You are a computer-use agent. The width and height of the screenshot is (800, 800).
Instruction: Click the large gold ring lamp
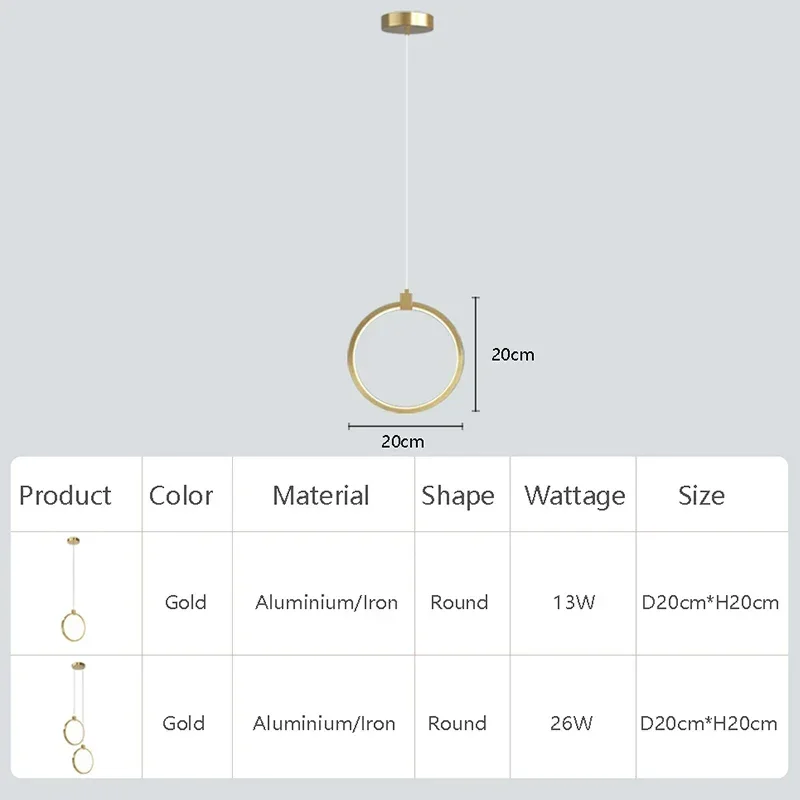[x=406, y=357]
